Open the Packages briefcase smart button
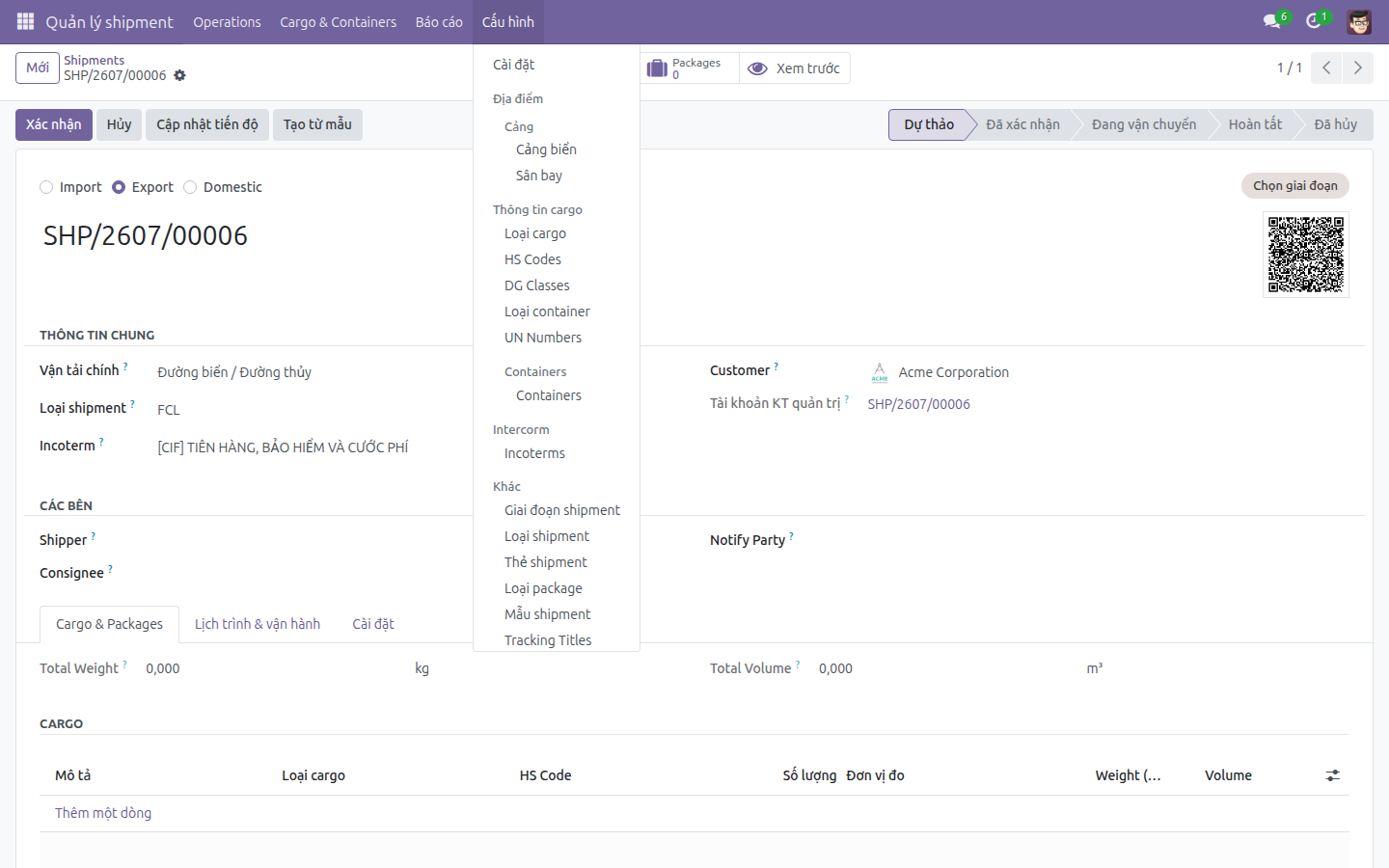This screenshot has height=868, width=1389. (685, 68)
